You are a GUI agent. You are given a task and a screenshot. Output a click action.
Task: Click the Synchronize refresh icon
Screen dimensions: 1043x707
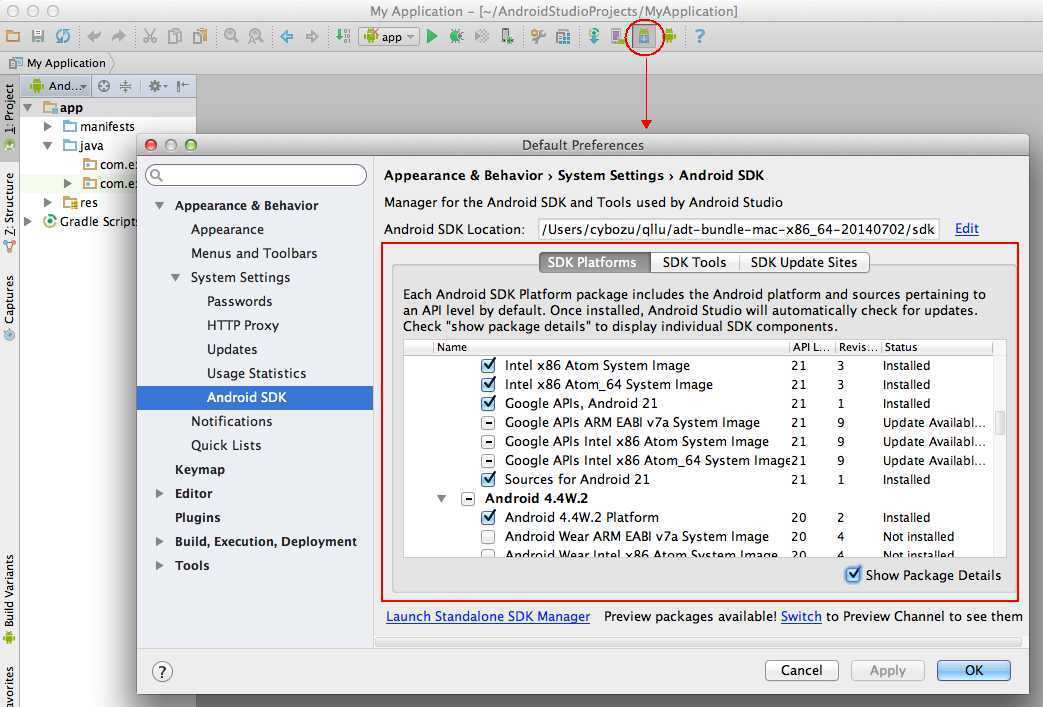63,37
